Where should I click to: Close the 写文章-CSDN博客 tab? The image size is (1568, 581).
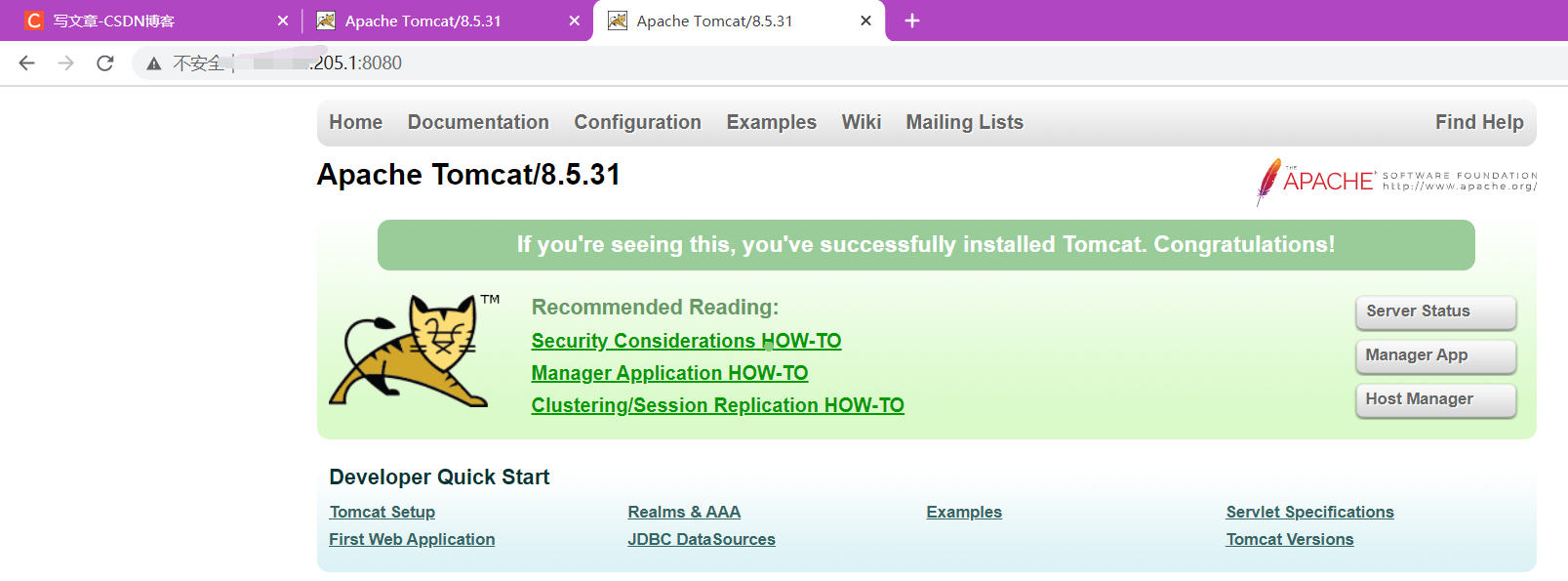283,21
